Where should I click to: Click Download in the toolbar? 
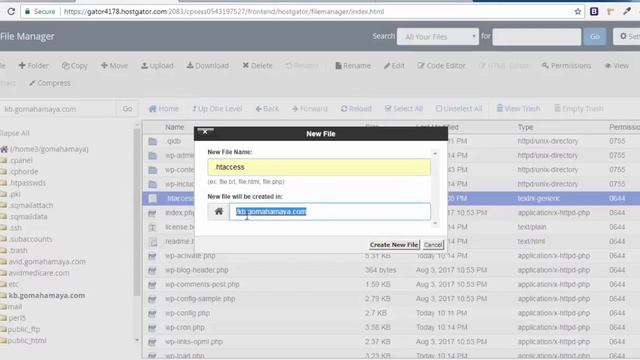pyautogui.click(x=208, y=66)
